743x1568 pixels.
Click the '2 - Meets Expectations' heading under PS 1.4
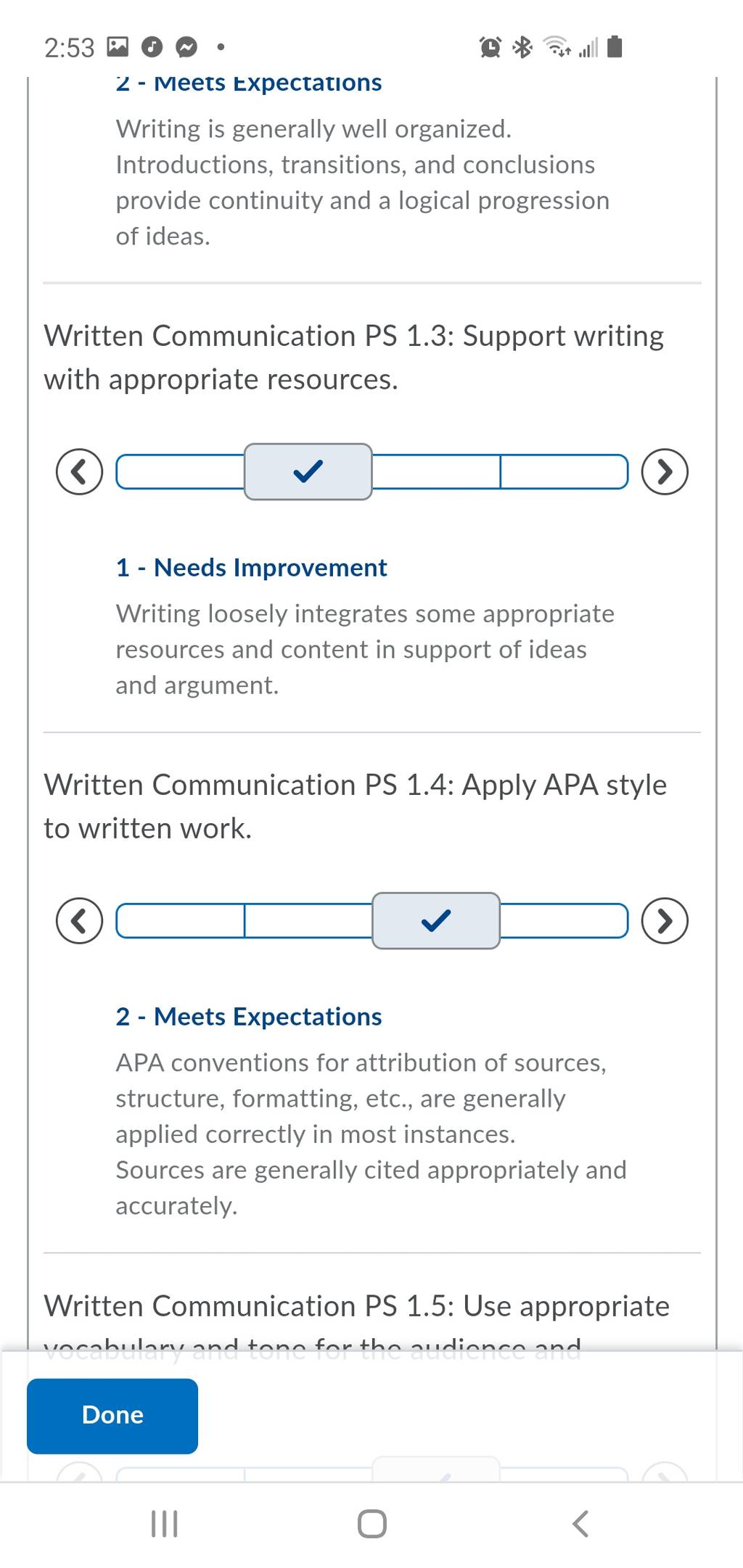(x=249, y=1016)
